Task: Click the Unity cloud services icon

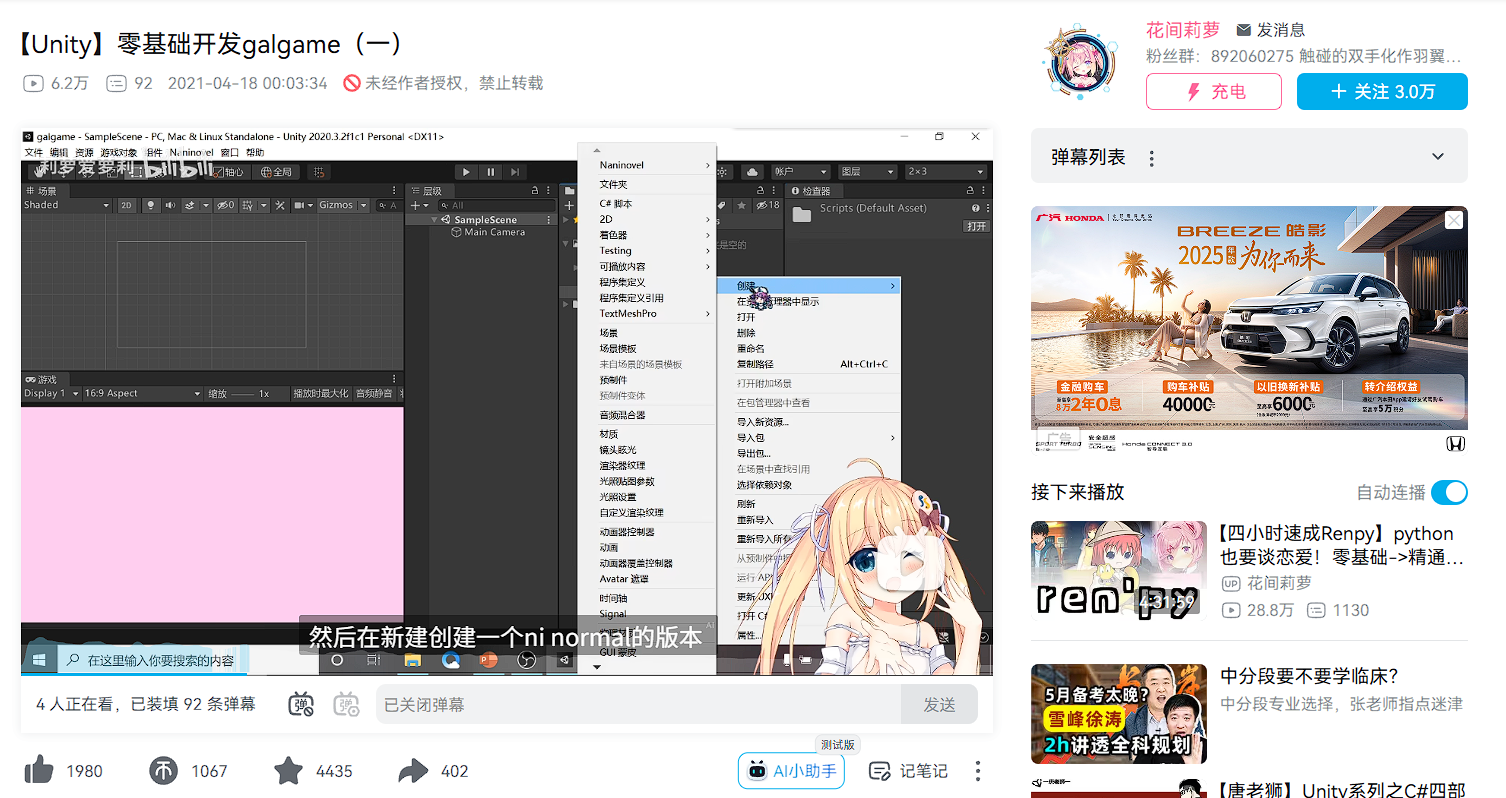Action: pos(751,172)
